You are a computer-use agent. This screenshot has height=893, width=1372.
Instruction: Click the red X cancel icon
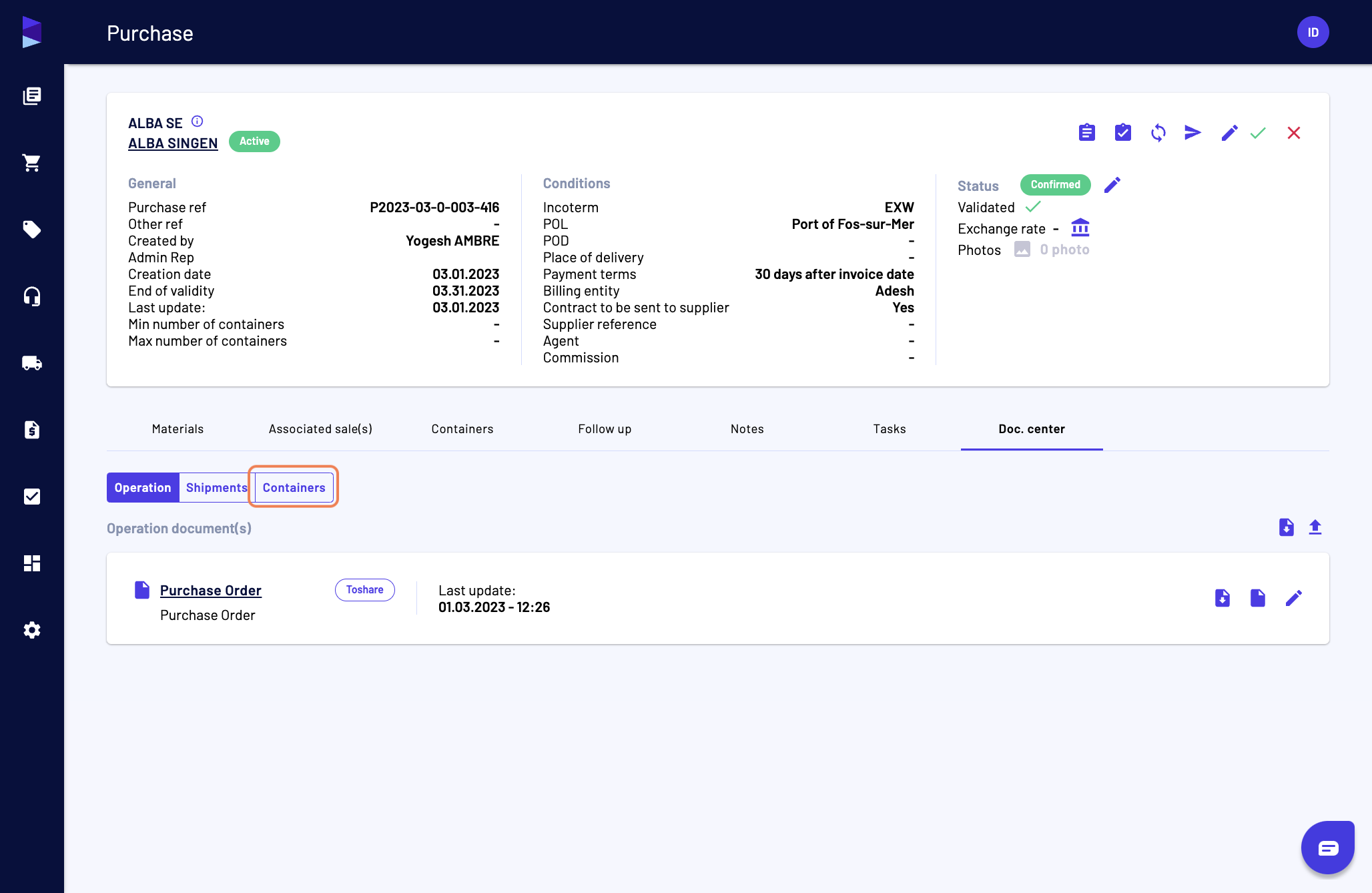[x=1294, y=133]
